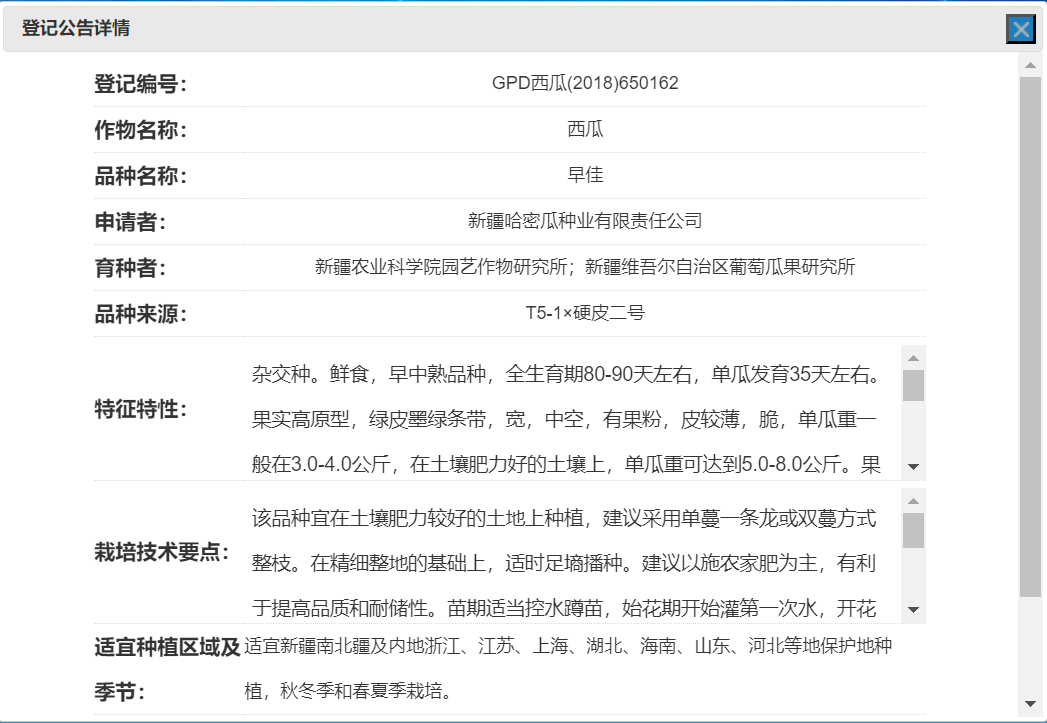
Task: Click the 特征特性 text starting 杂交种。鲜食
Action: pyautogui.click(x=566, y=375)
